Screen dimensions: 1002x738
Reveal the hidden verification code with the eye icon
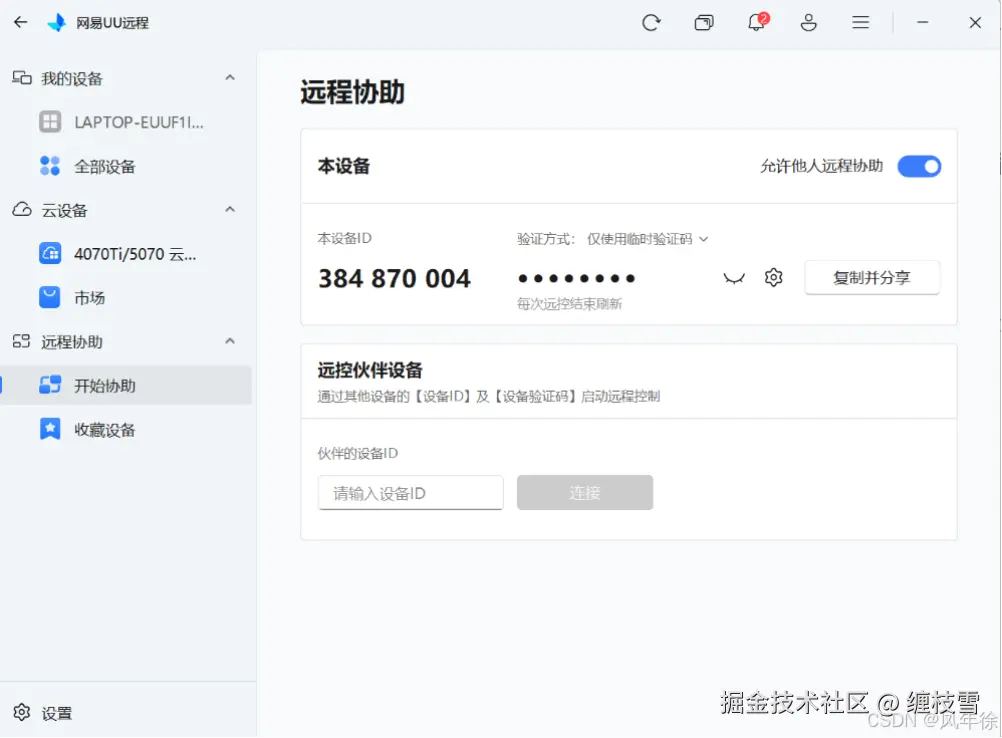(734, 279)
